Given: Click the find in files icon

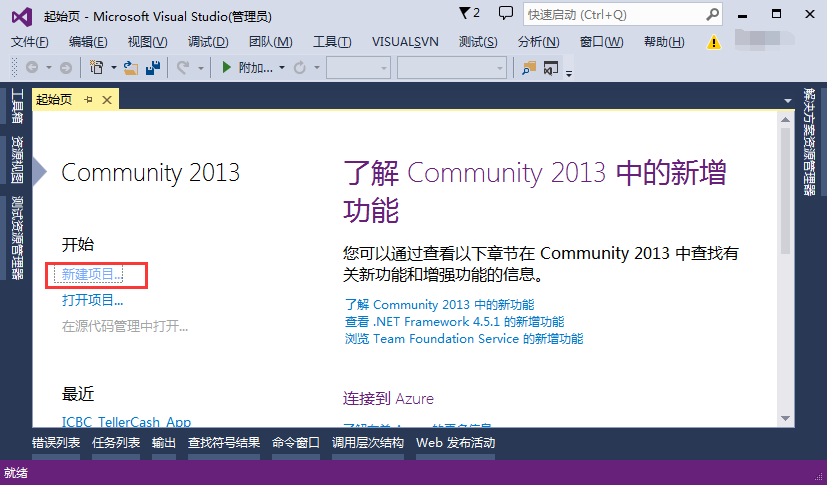Looking at the screenshot, I should 528,67.
